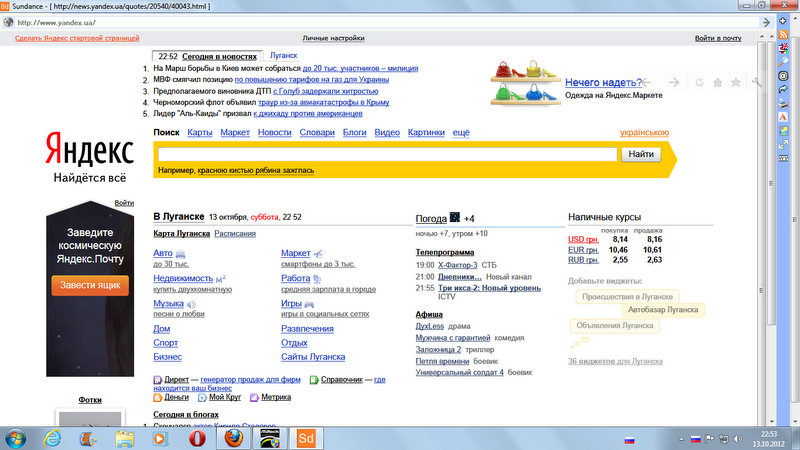Image resolution: width=800 pixels, height=450 pixels.
Task: Open the Недвижимость link
Action: [x=183, y=278]
